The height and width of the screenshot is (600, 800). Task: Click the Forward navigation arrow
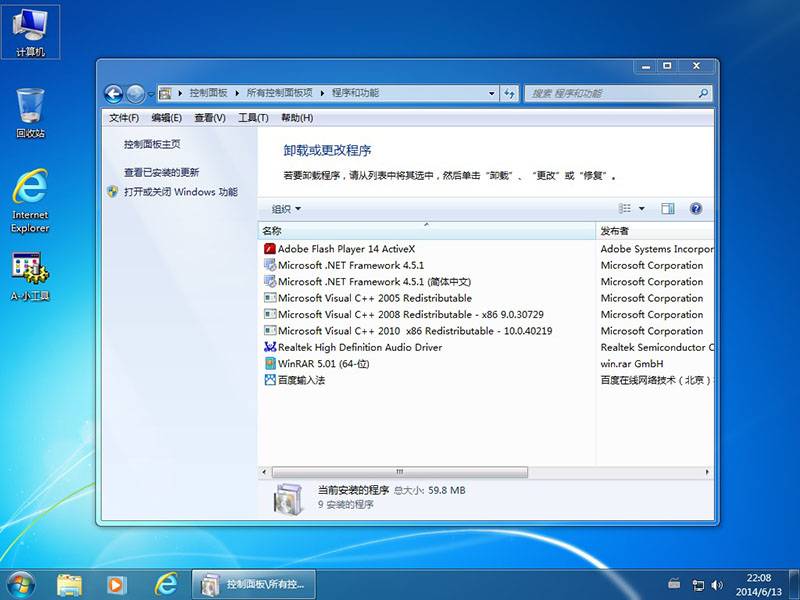[x=135, y=94]
